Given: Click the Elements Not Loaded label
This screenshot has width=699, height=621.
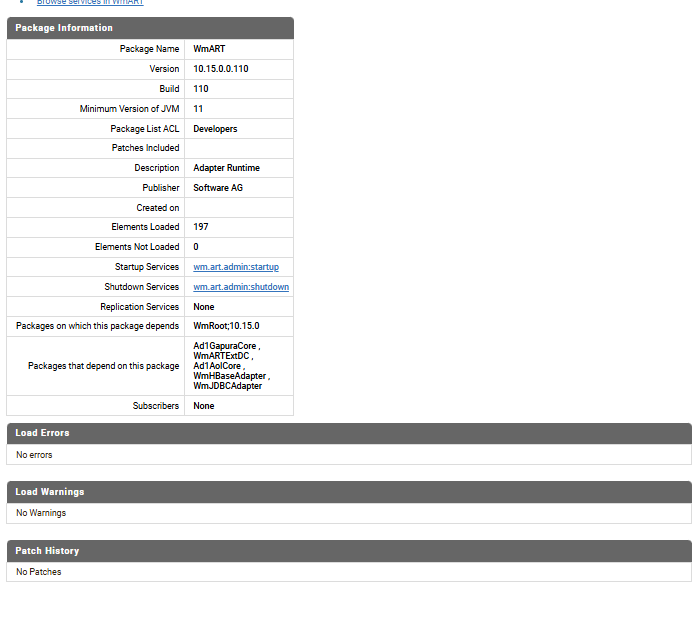Looking at the screenshot, I should point(137,247).
